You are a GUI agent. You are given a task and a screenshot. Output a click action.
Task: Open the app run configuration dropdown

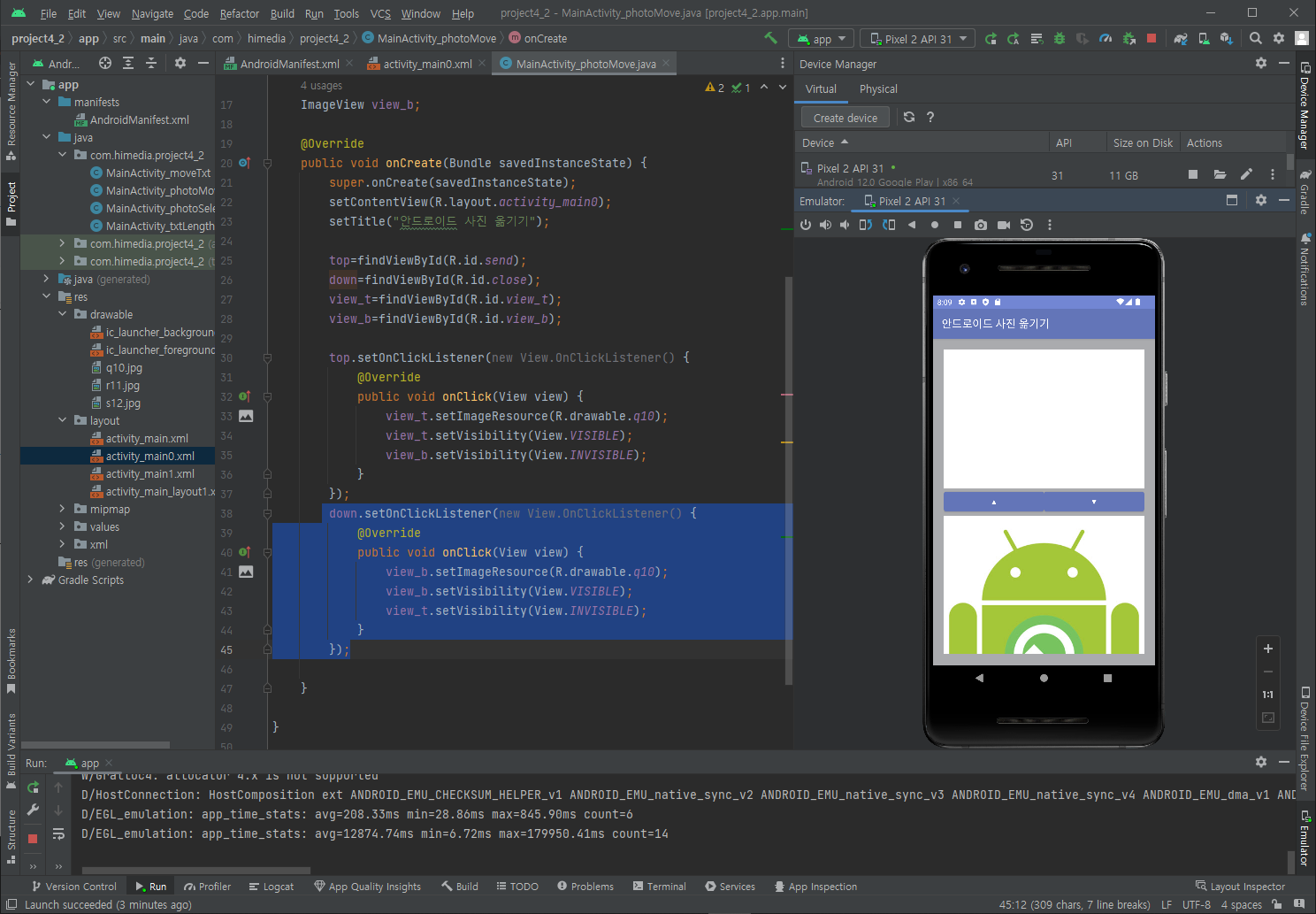pos(822,39)
